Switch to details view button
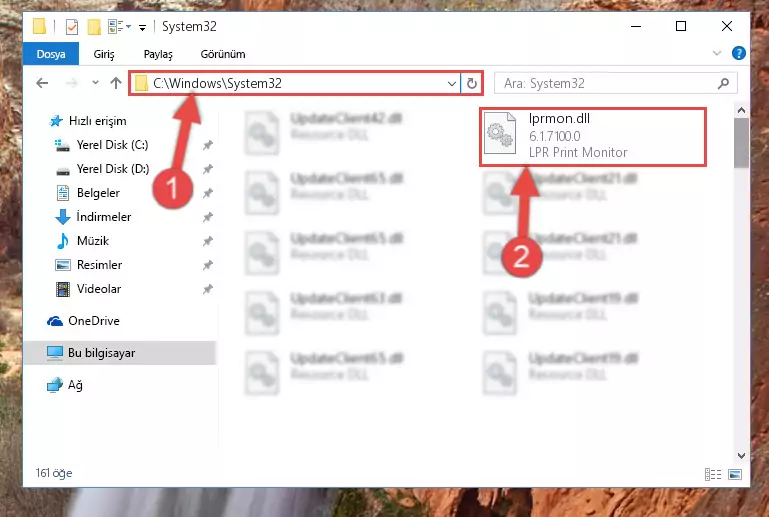Viewport: 769px width, 517px height. (713, 474)
